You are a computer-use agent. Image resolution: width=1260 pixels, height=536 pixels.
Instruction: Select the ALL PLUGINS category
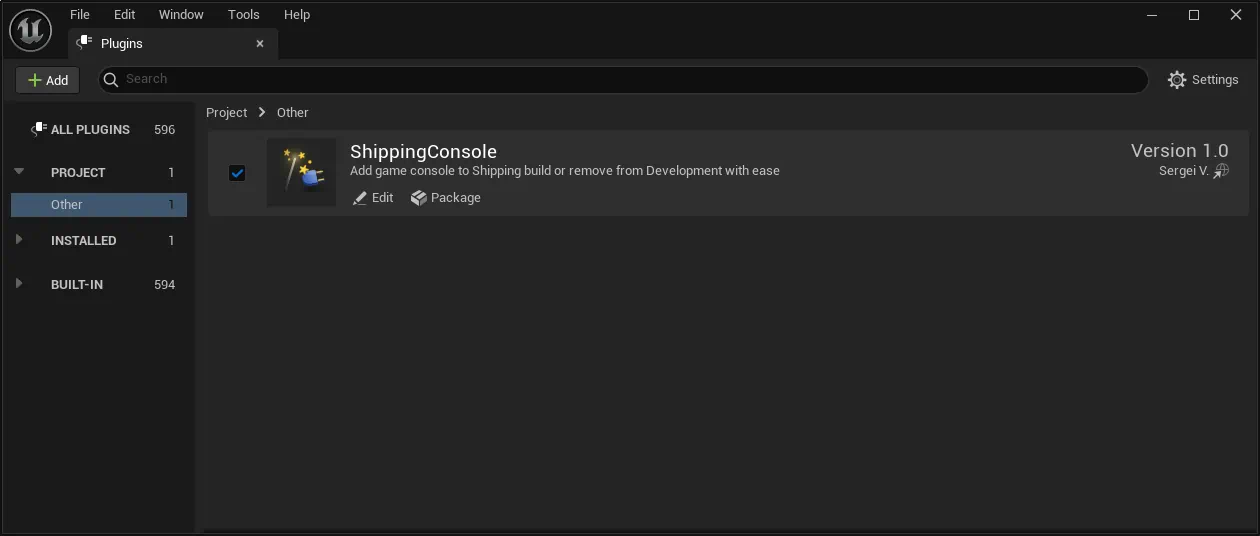99,129
